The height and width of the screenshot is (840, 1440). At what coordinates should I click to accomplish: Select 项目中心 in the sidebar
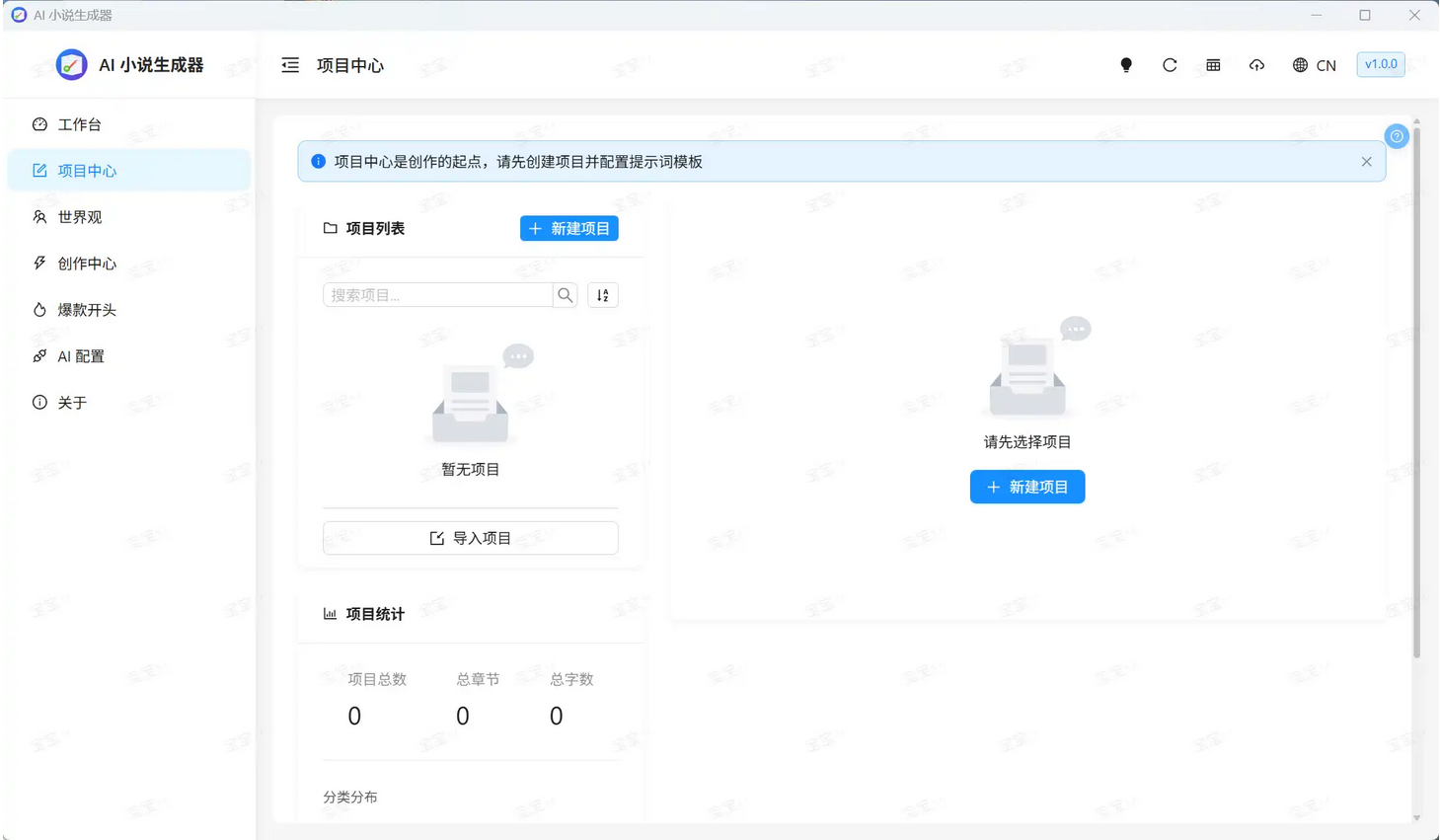(129, 171)
